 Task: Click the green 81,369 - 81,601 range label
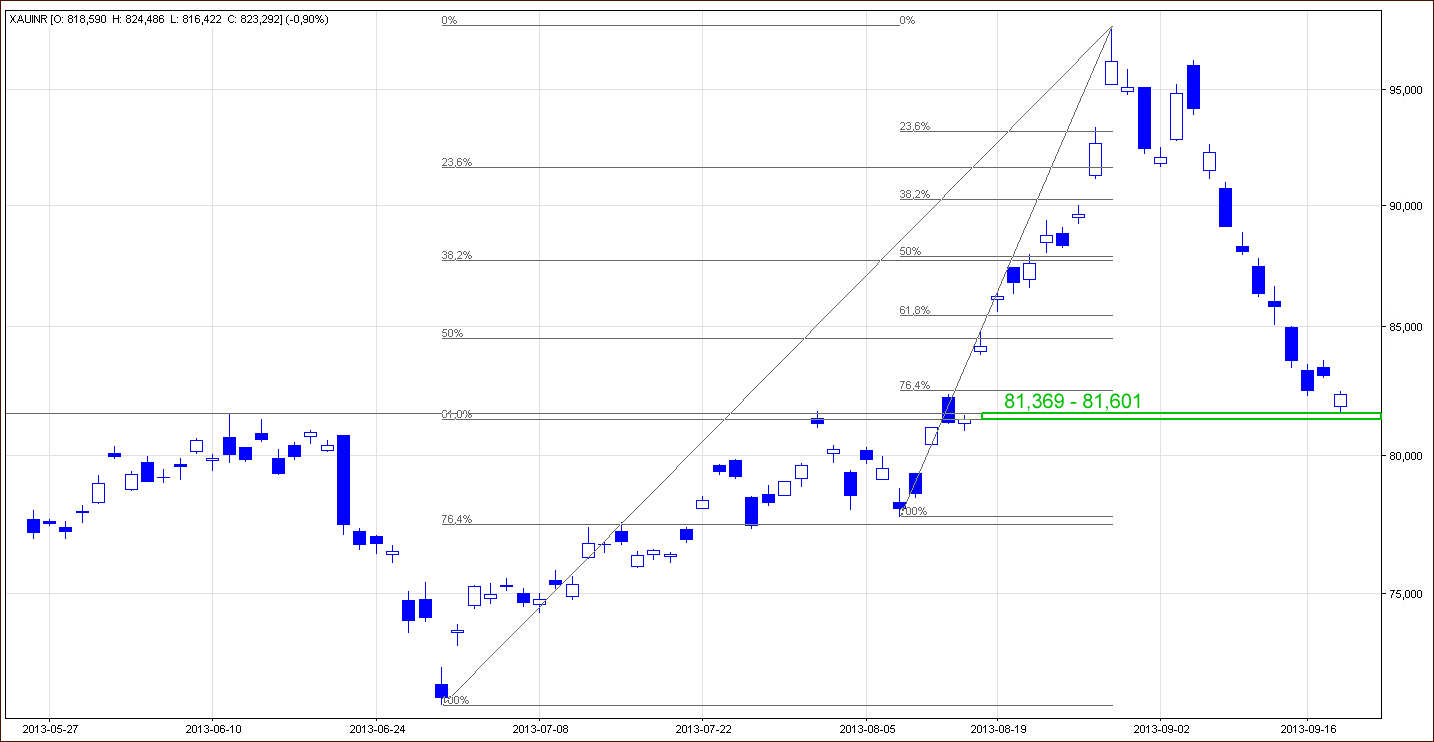(1072, 401)
